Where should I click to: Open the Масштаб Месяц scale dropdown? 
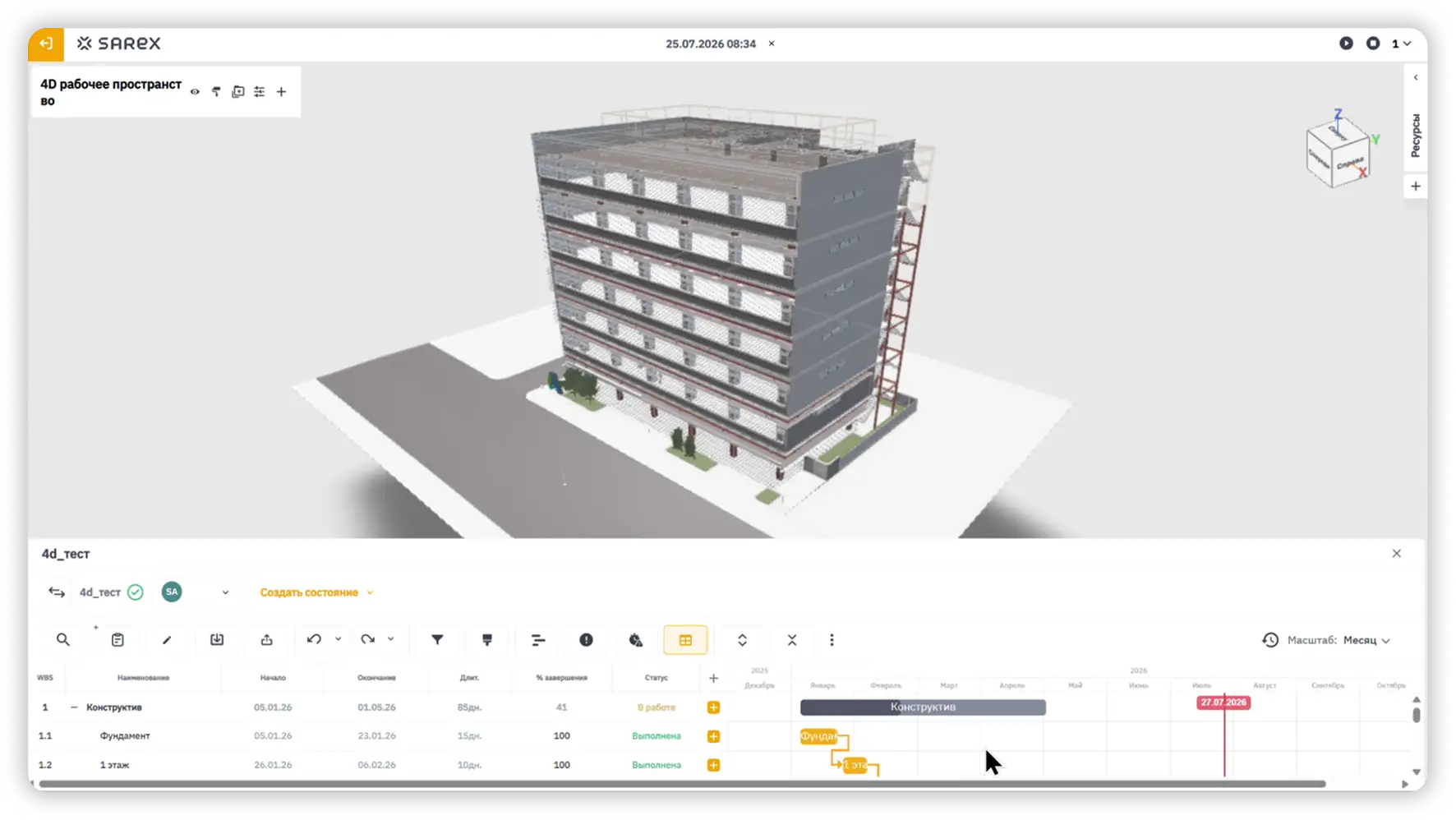[x=1366, y=640]
